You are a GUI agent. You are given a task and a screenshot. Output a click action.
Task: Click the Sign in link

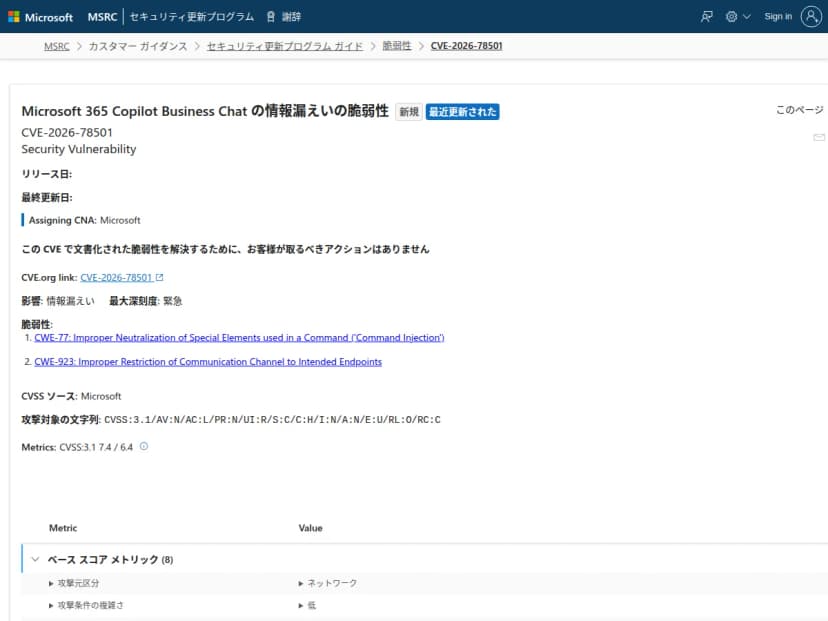tap(778, 17)
